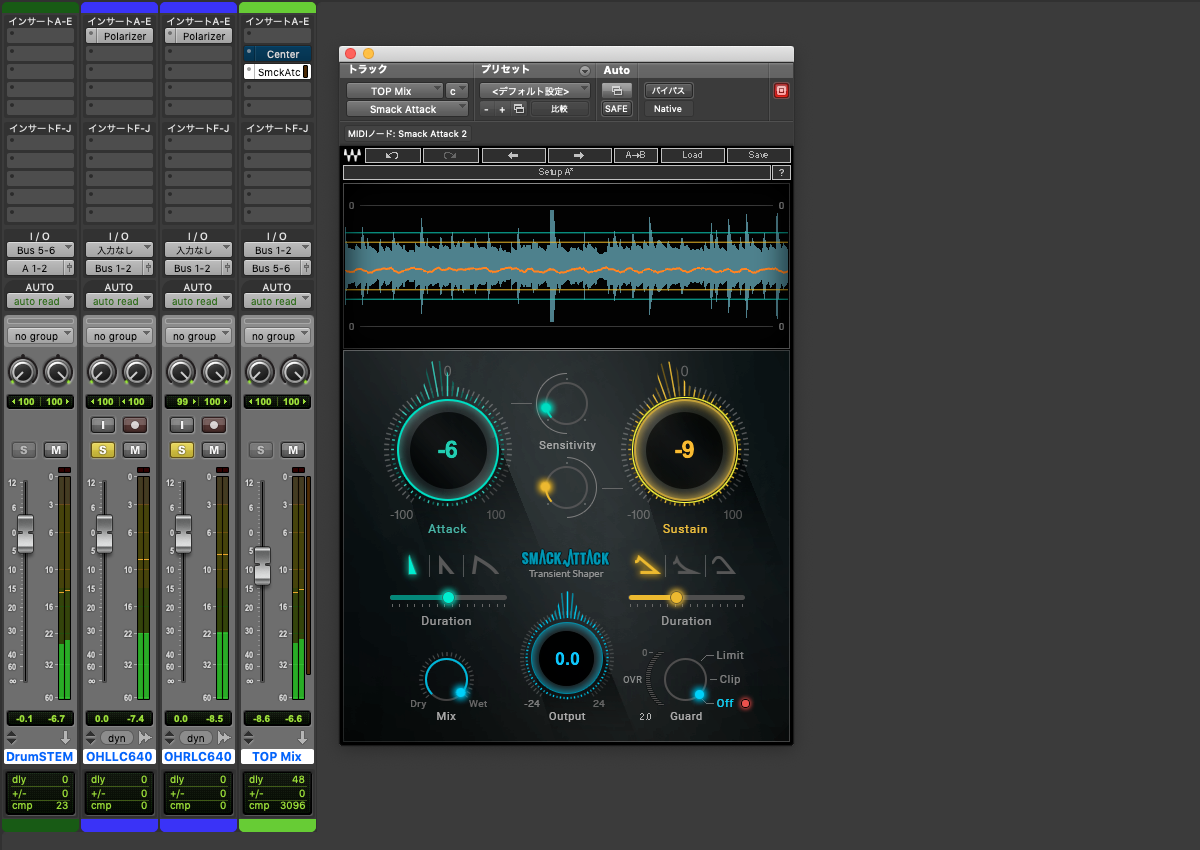1200x850 pixels.
Task: Select the next preset with plus button
Action: (502, 109)
